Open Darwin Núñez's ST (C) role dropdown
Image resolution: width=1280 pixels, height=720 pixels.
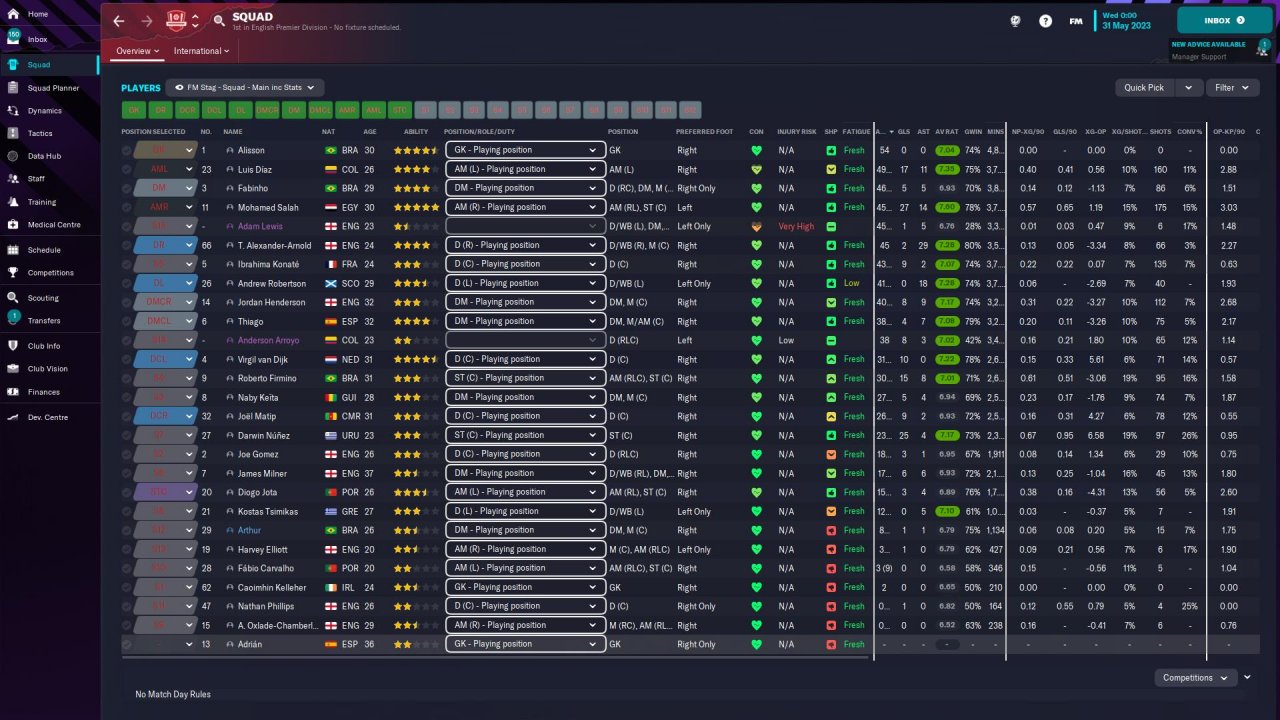(x=525, y=435)
